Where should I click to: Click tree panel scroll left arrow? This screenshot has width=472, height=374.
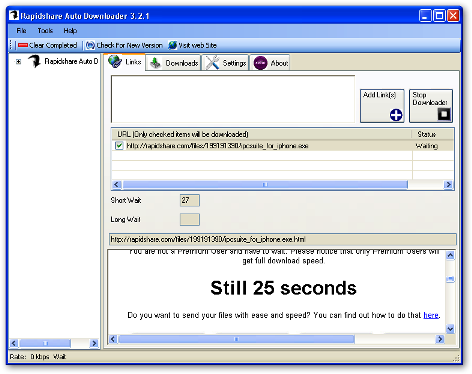click(14, 343)
